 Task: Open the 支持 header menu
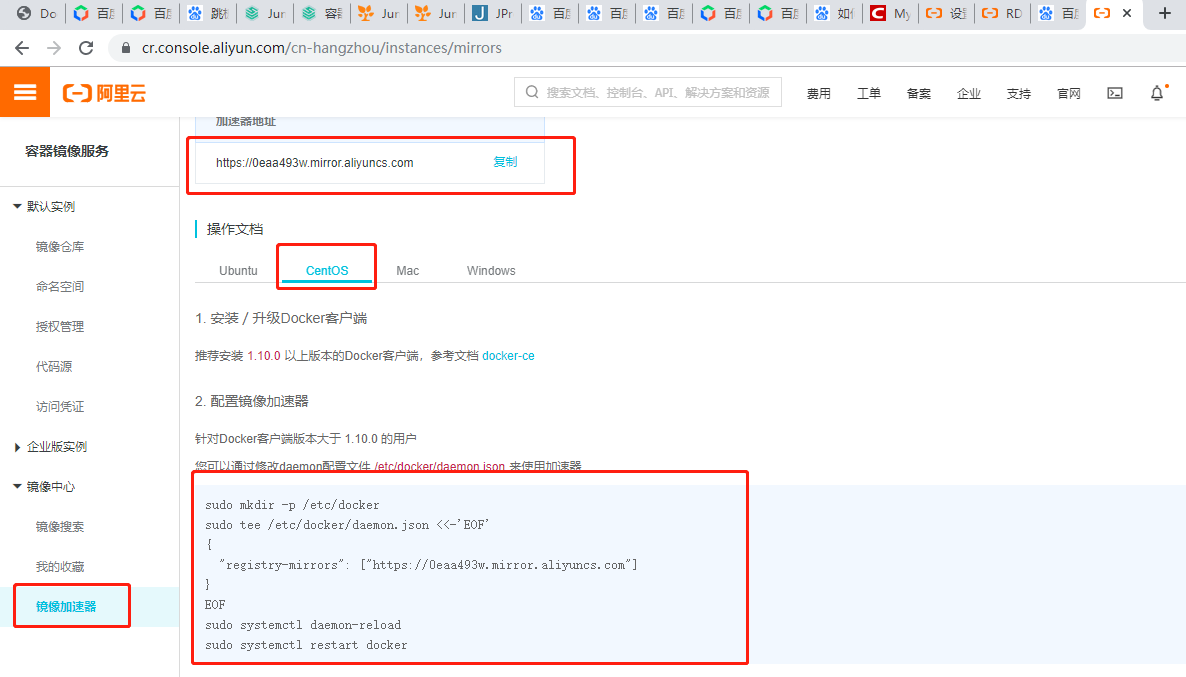tap(1018, 93)
